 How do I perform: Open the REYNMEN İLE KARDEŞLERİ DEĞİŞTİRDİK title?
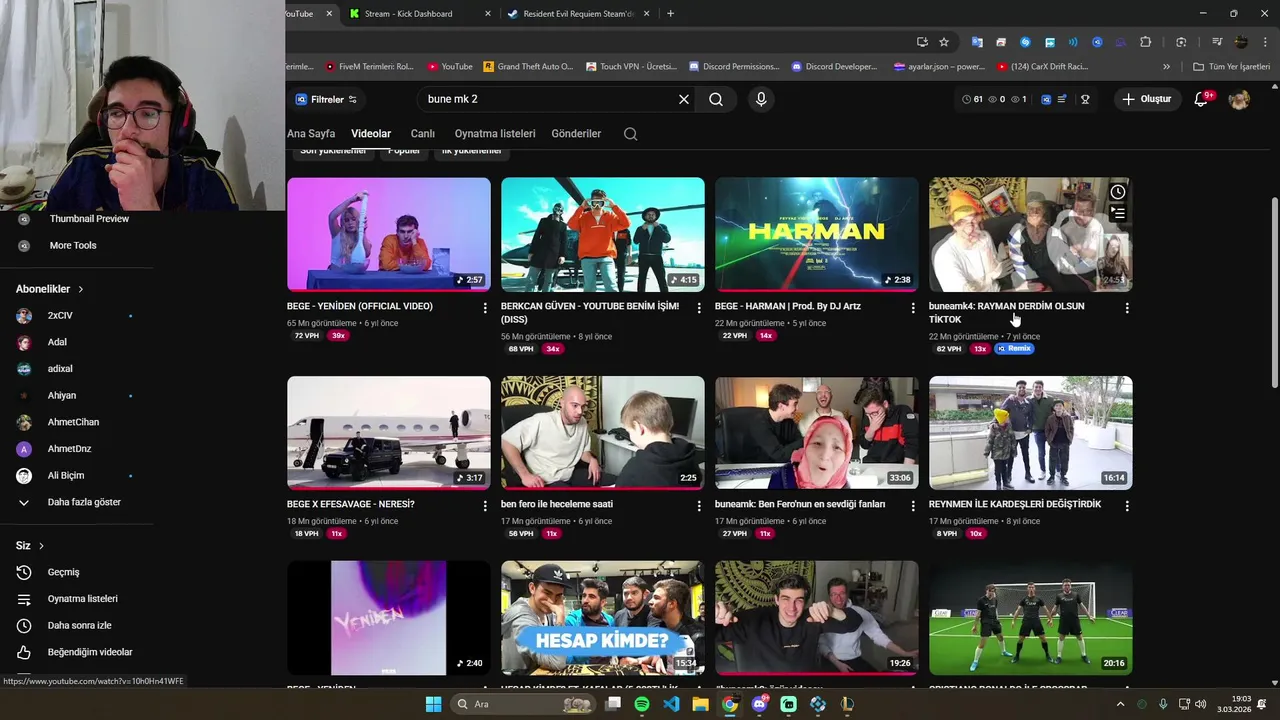pyautogui.click(x=1015, y=504)
